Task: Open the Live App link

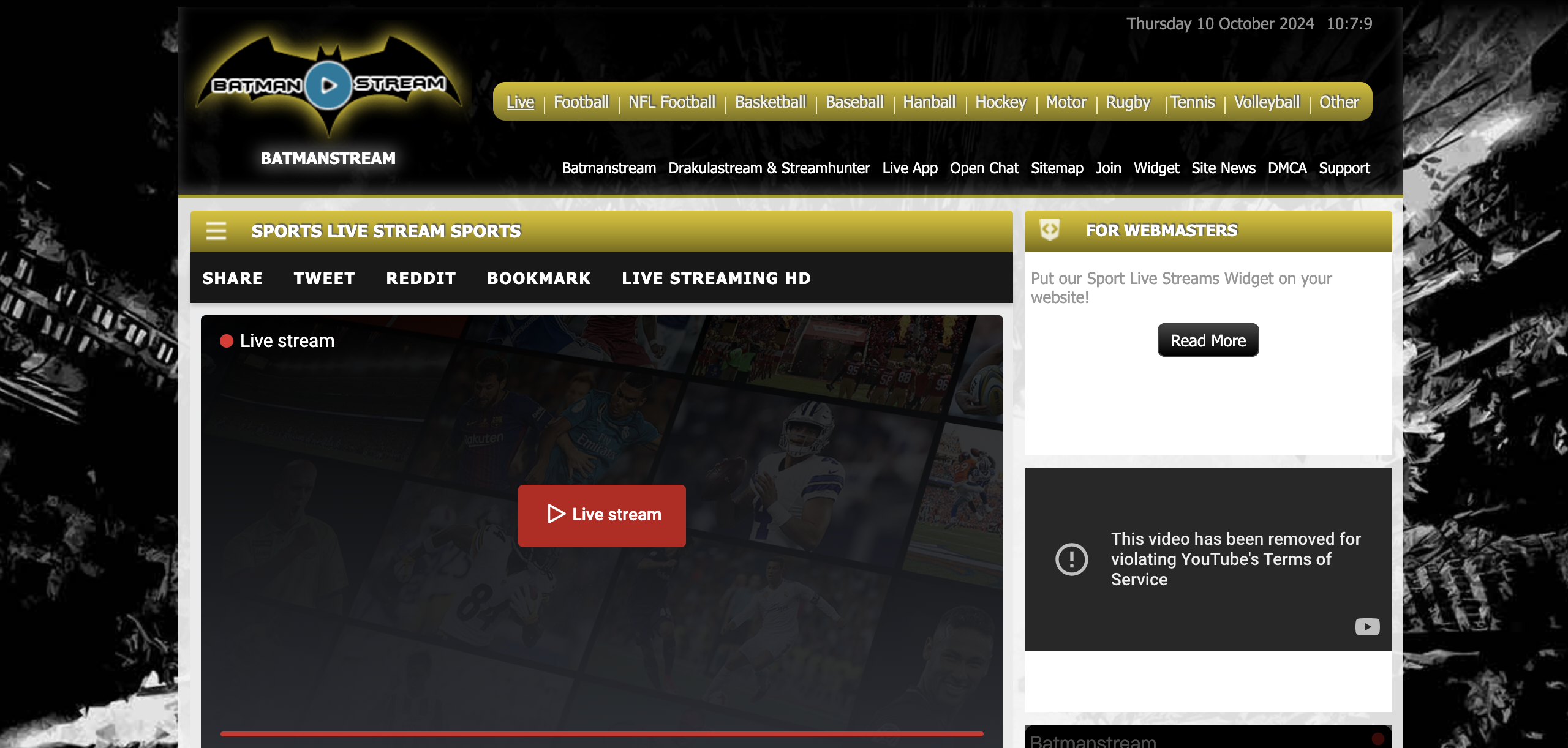Action: (910, 168)
